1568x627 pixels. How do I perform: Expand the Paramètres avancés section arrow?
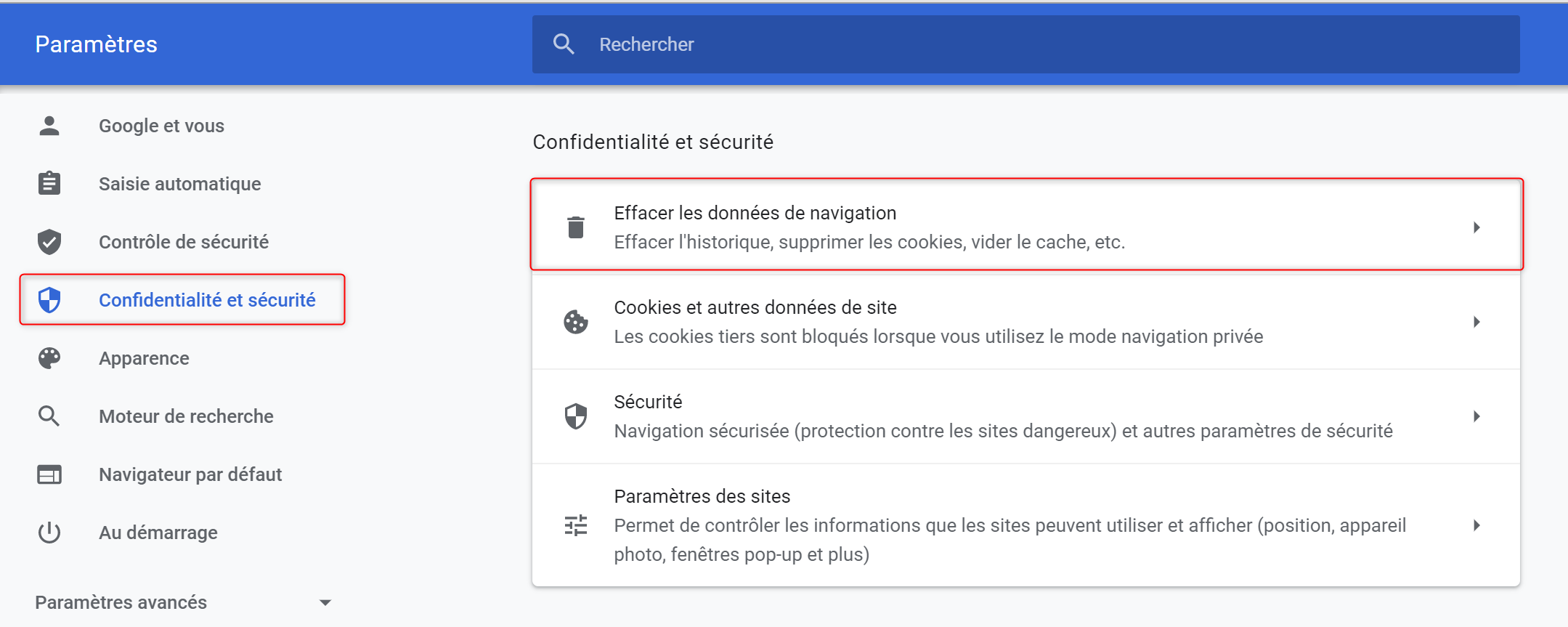pos(325,602)
